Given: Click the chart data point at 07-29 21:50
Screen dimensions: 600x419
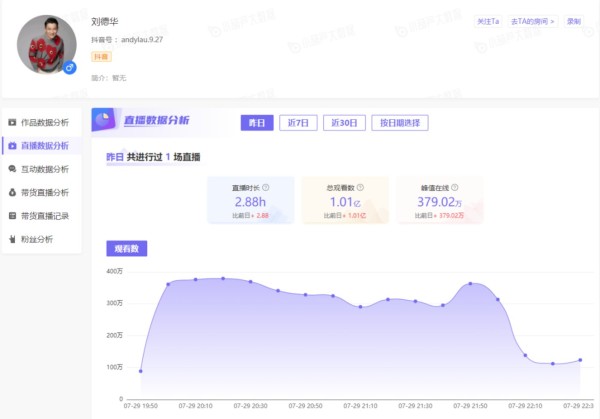Looking at the screenshot, I should click(x=470, y=284).
